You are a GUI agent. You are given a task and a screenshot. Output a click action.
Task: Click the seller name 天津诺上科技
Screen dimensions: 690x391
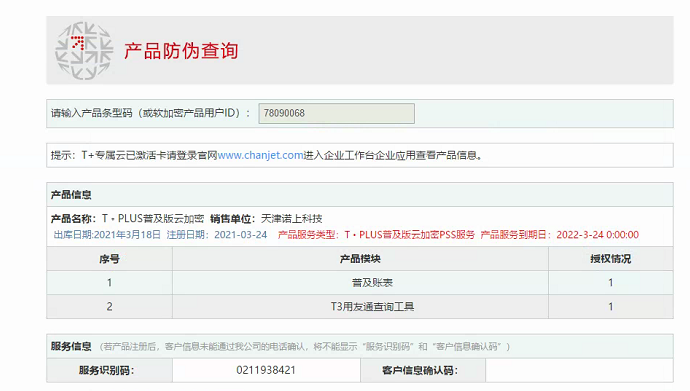(291, 219)
